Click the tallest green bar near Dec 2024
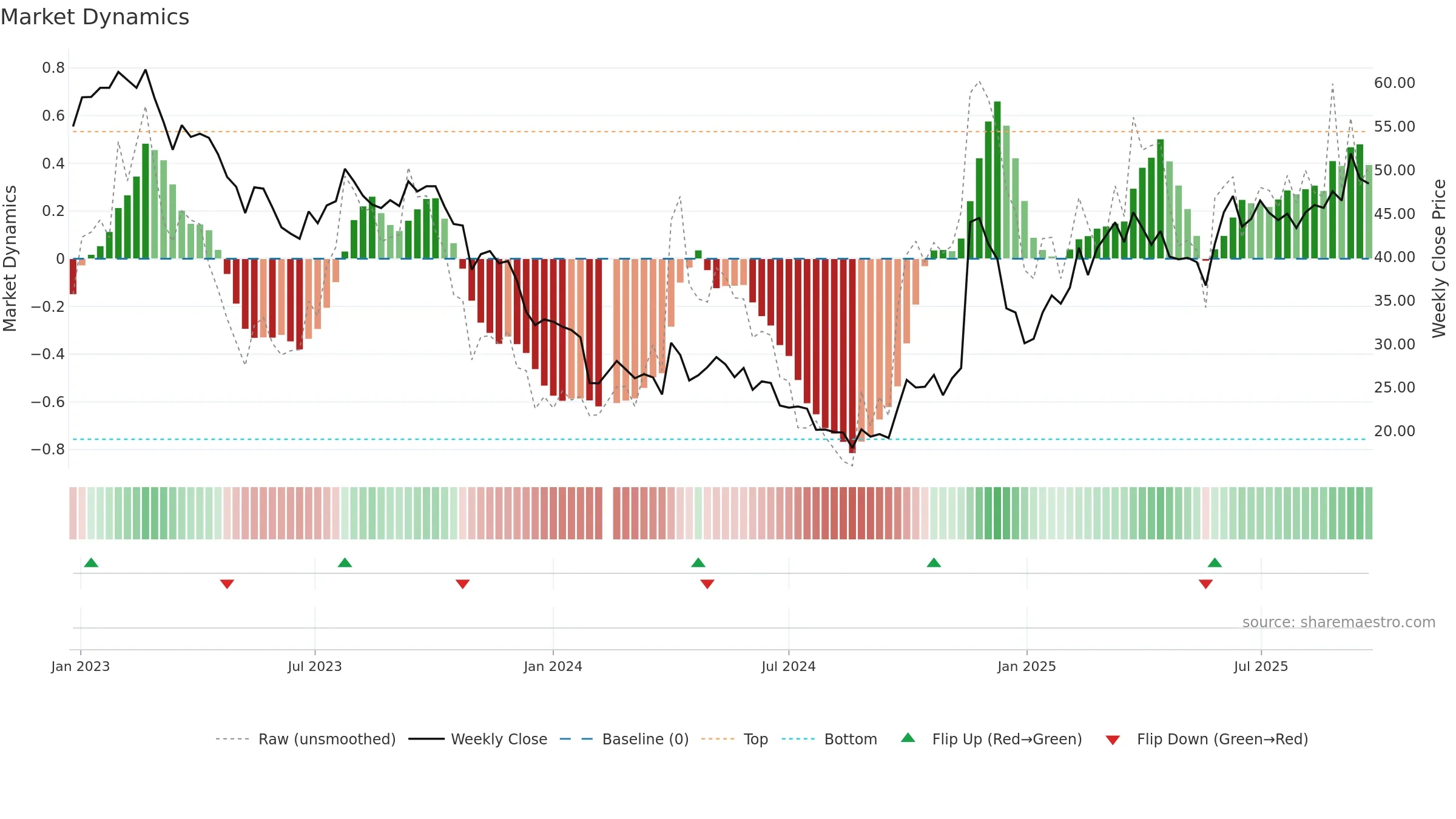 (x=997, y=180)
